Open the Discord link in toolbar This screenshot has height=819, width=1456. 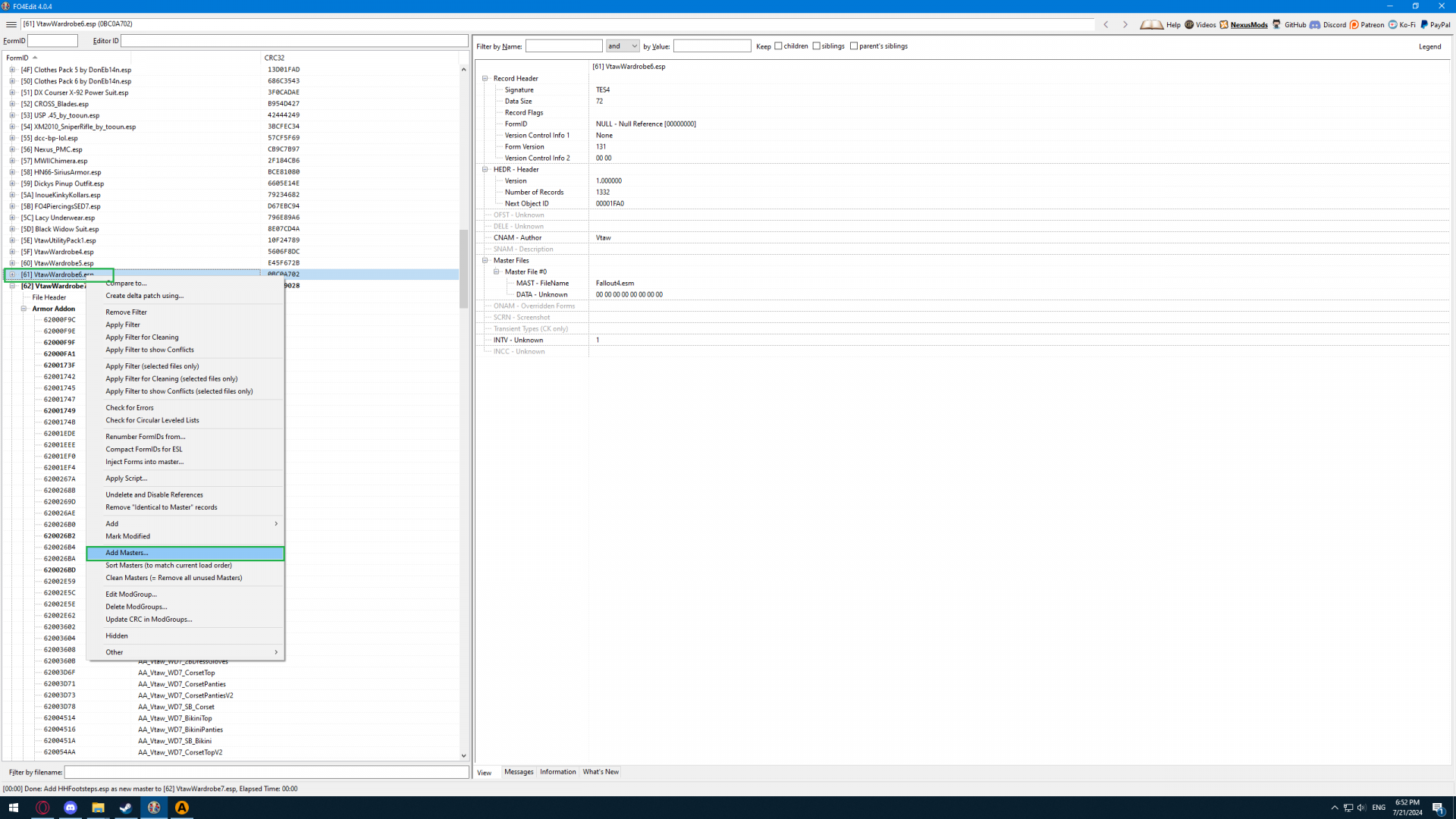[1315, 24]
